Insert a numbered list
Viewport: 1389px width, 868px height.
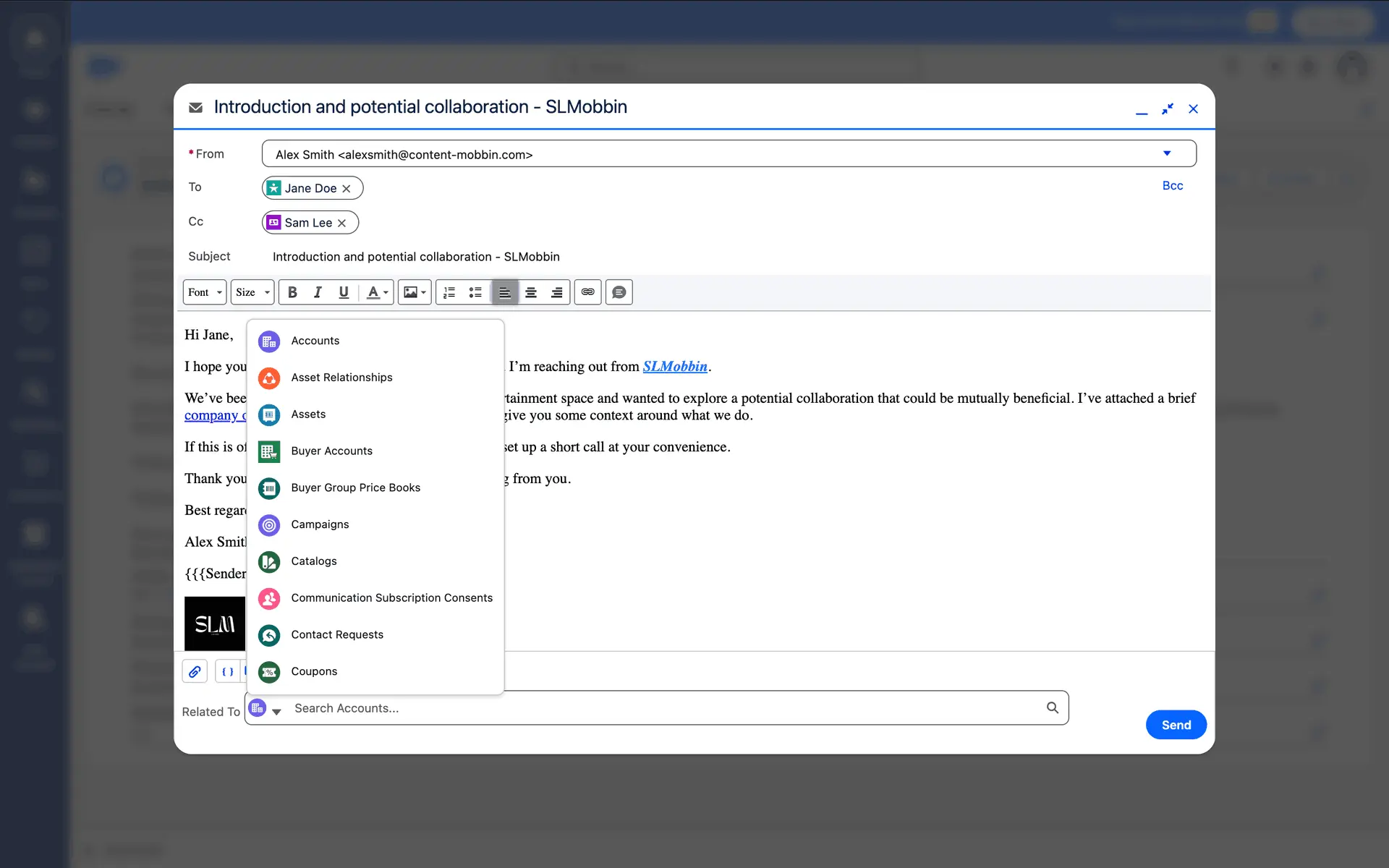[449, 292]
